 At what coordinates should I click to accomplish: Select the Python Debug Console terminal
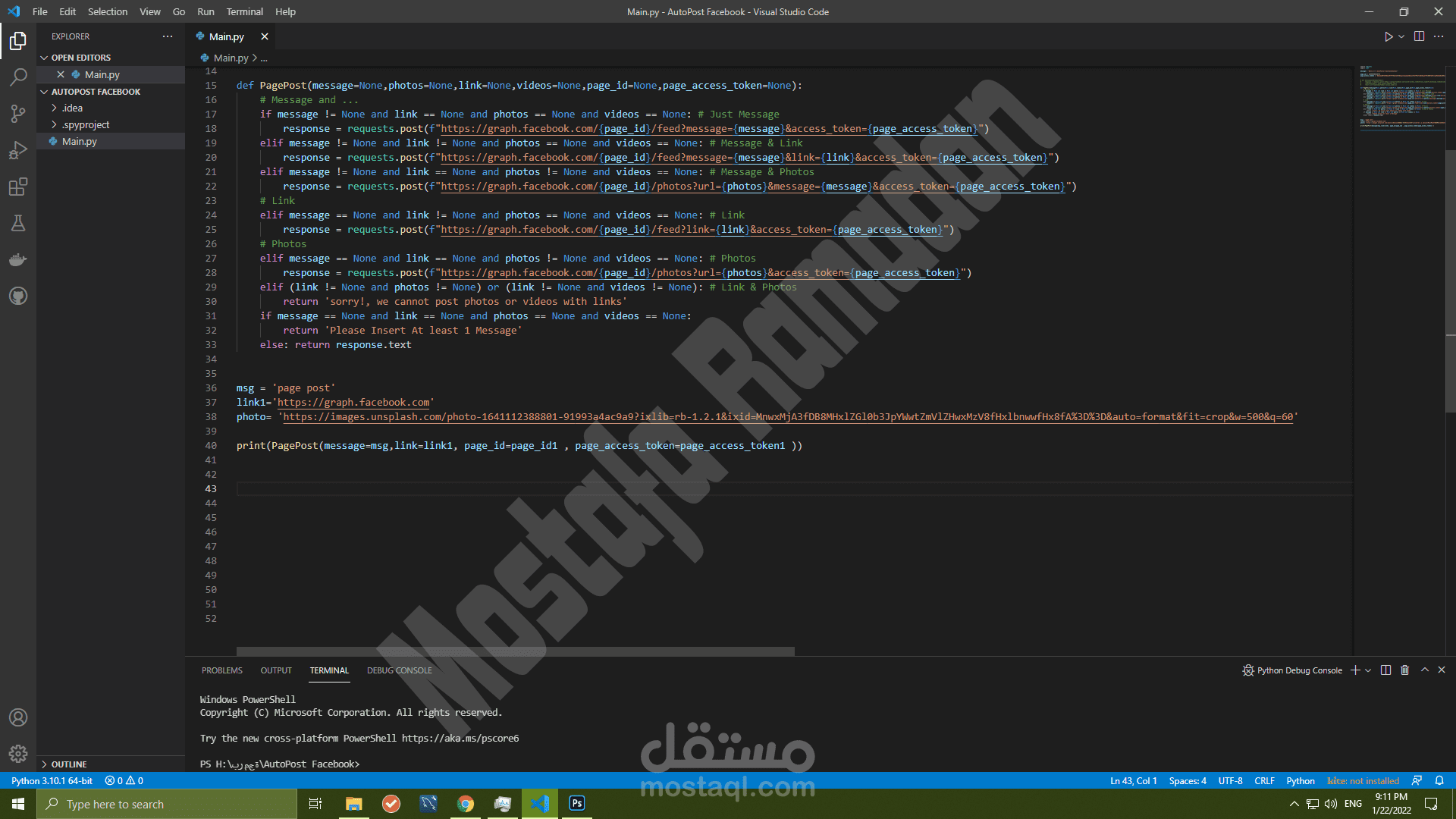(1292, 670)
